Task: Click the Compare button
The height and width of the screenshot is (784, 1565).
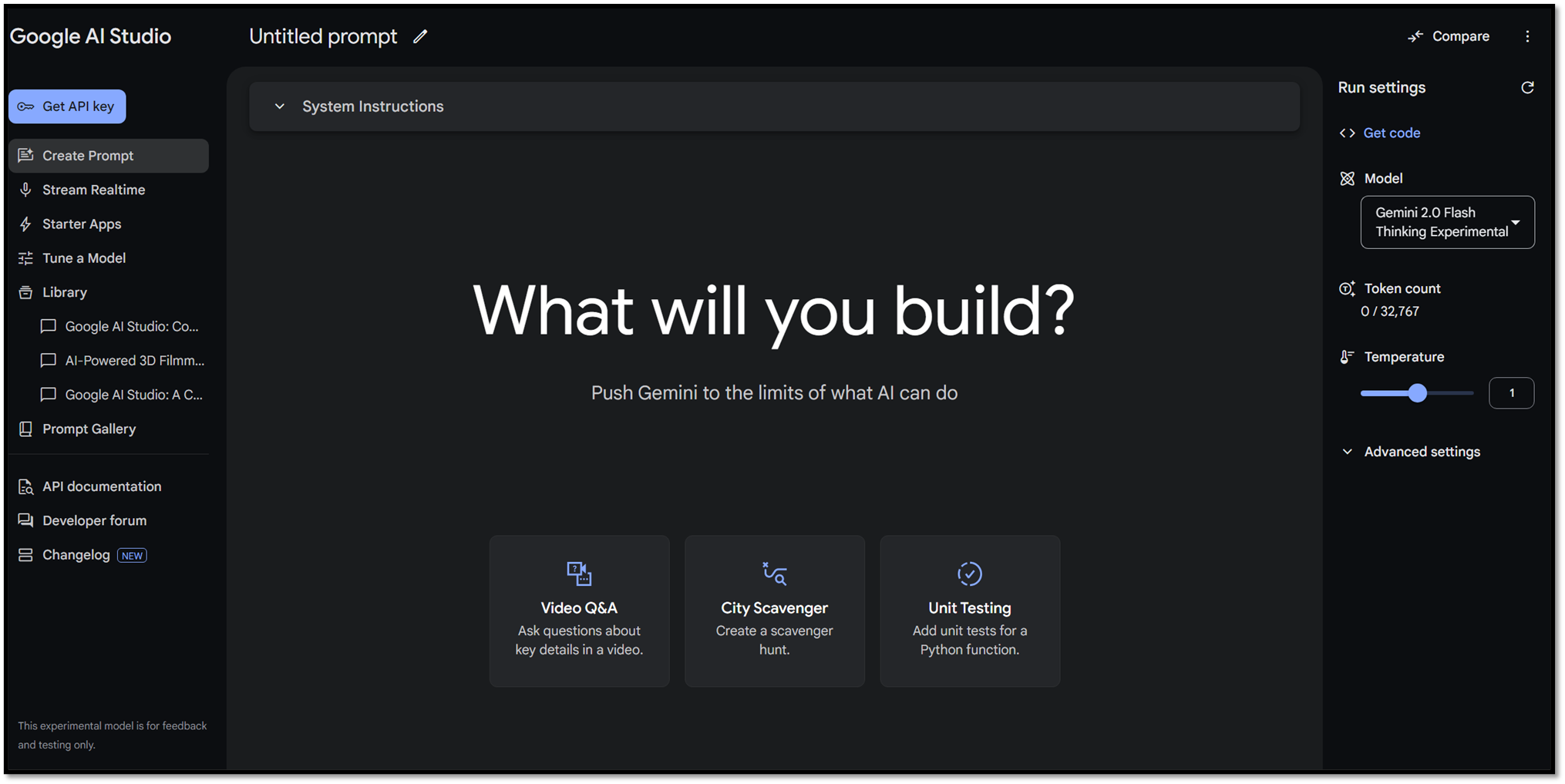Action: coord(1449,36)
